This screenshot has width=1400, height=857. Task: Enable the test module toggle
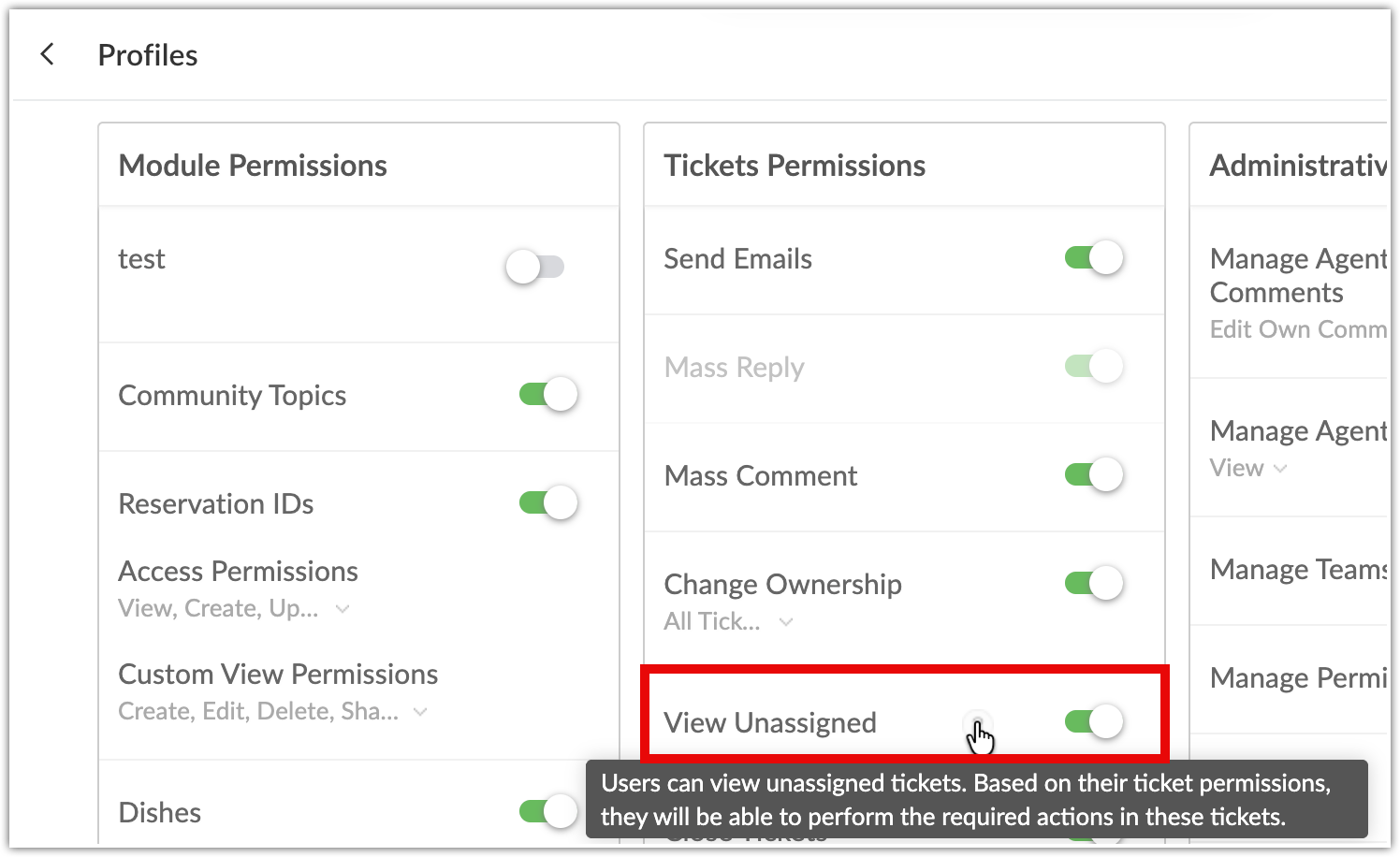coord(534,267)
